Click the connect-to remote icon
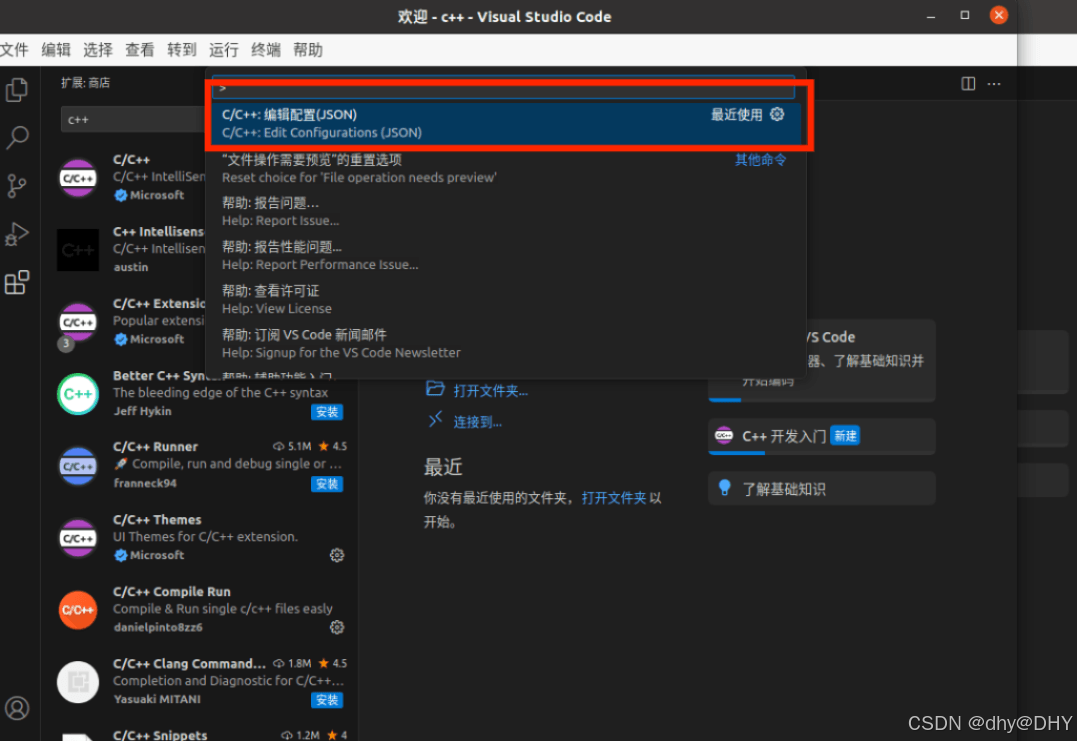The width and height of the screenshot is (1077, 741). coord(435,420)
